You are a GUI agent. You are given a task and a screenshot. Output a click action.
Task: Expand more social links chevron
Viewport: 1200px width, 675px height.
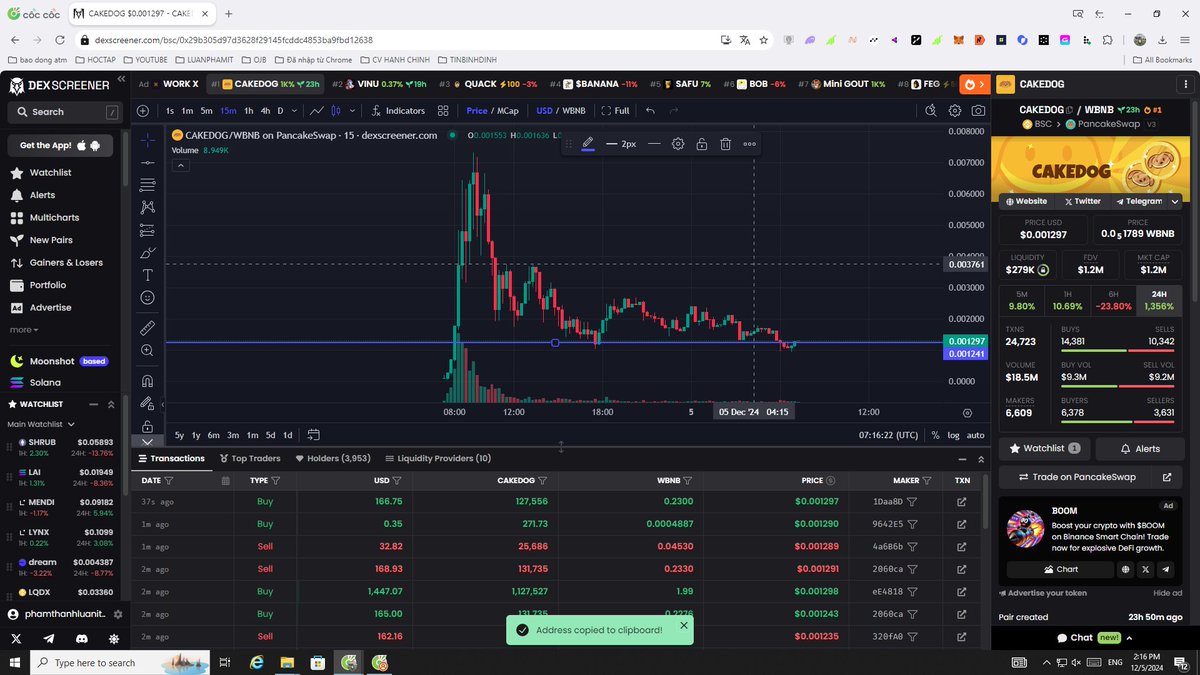1175,201
